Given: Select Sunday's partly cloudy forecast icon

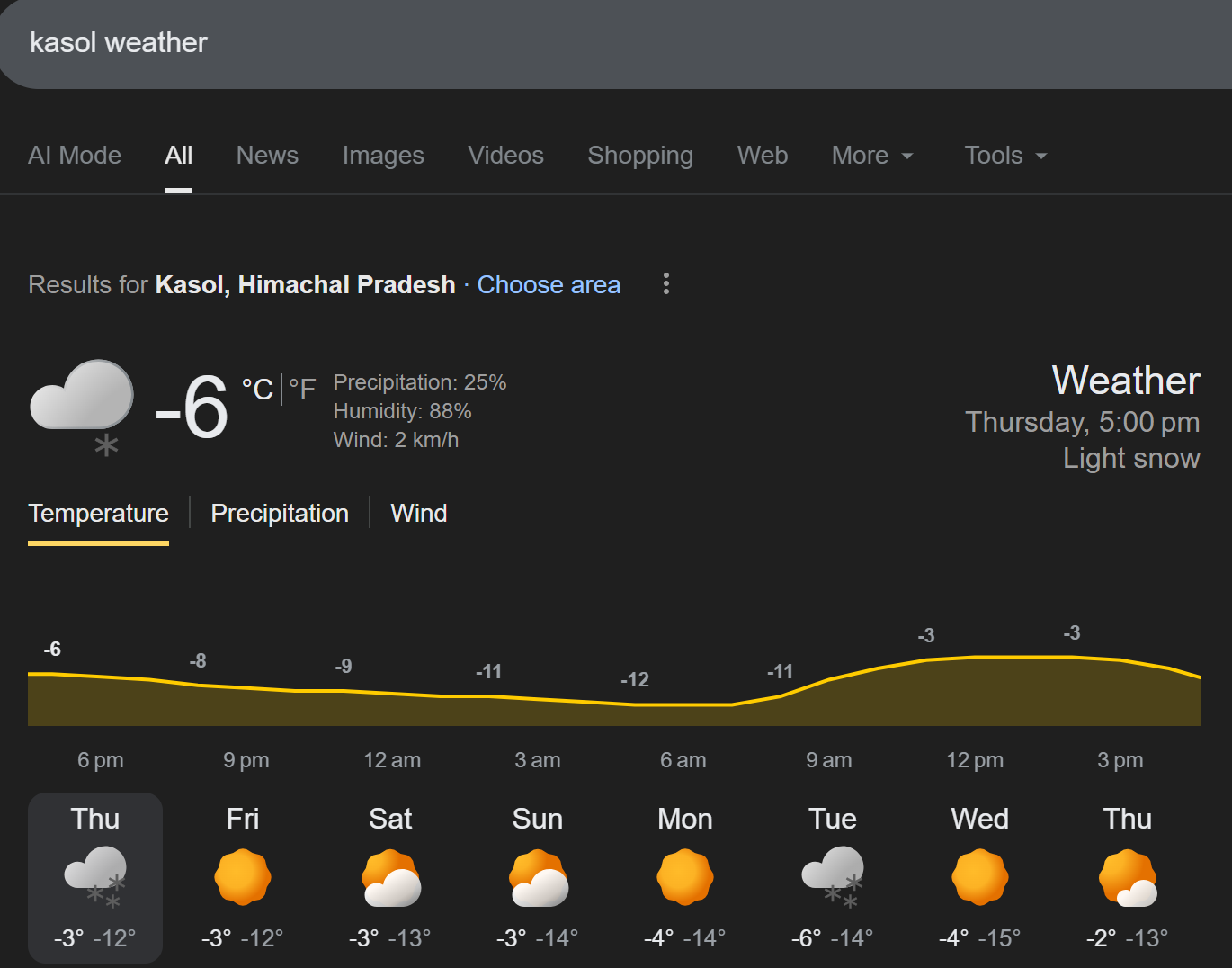Looking at the screenshot, I should point(538,877).
